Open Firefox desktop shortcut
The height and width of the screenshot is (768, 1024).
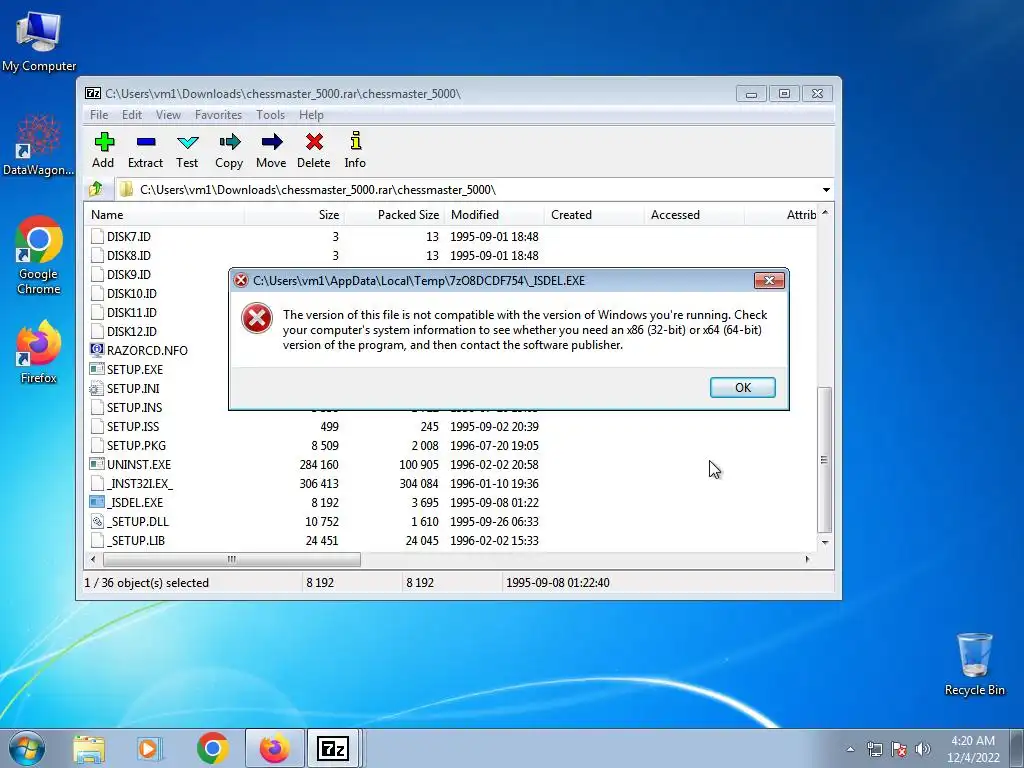click(x=39, y=351)
